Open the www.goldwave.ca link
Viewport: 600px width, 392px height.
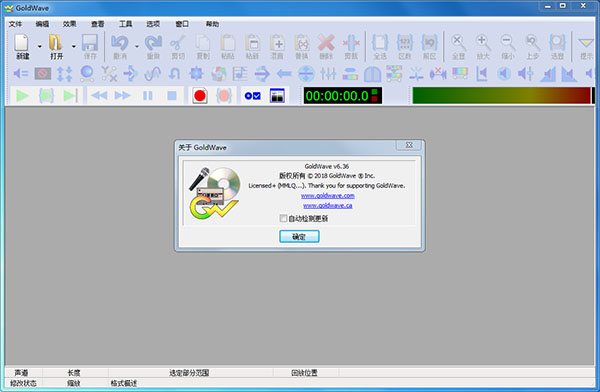328,206
